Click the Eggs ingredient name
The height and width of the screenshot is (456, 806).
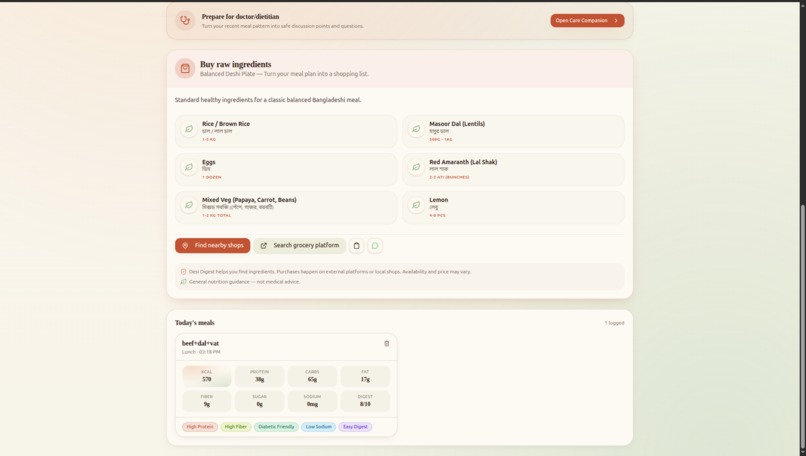pyautogui.click(x=209, y=162)
